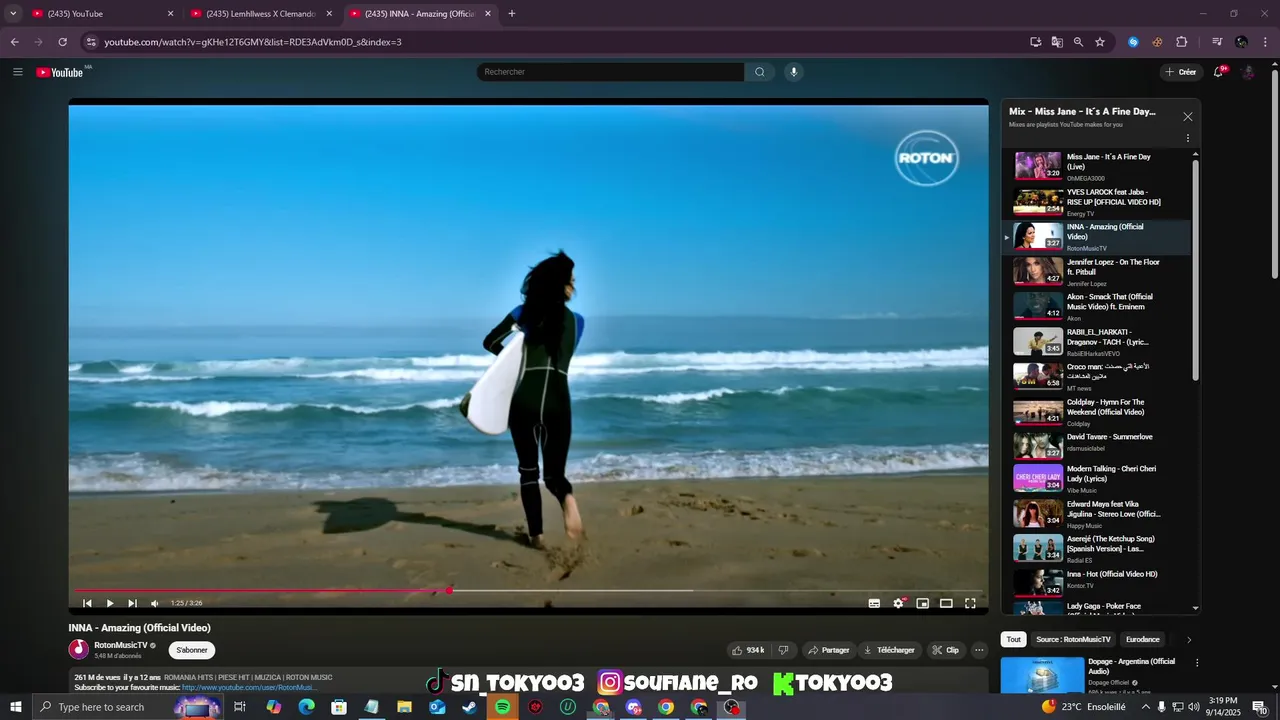
Task: Open the Mix playlist options menu
Action: (1188, 138)
